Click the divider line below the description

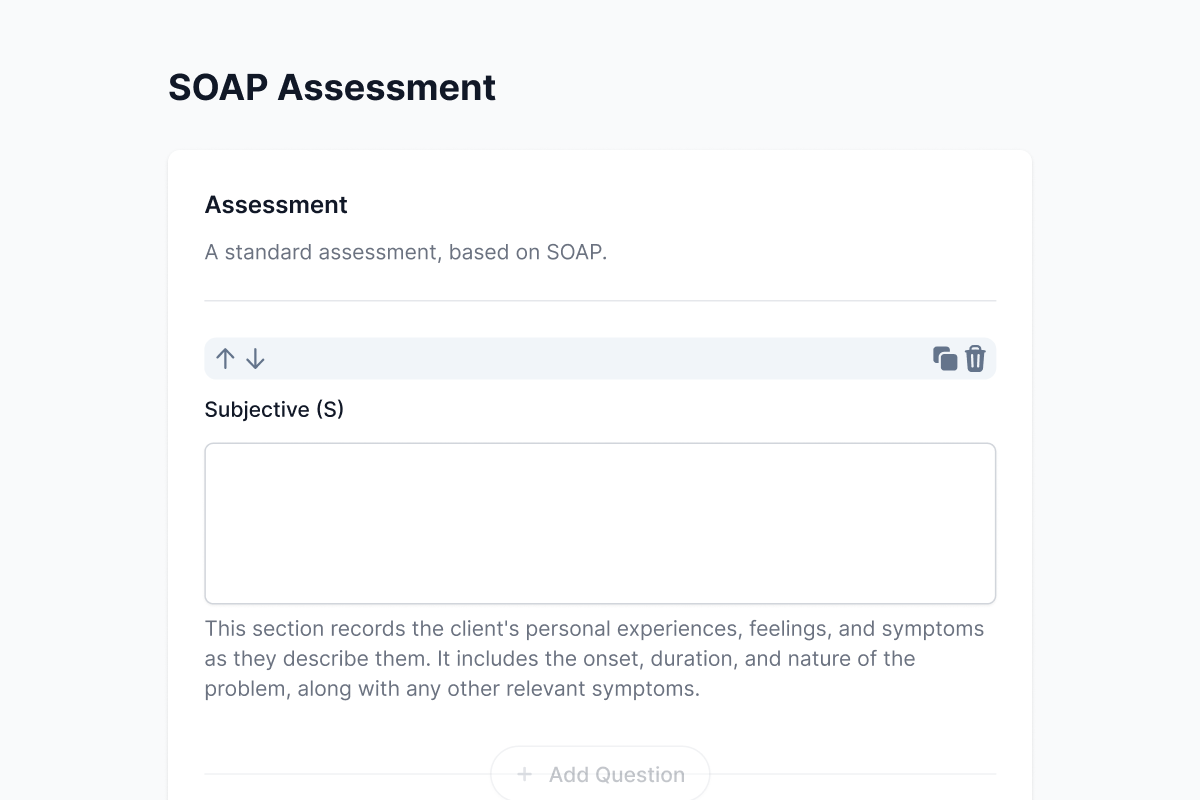600,300
